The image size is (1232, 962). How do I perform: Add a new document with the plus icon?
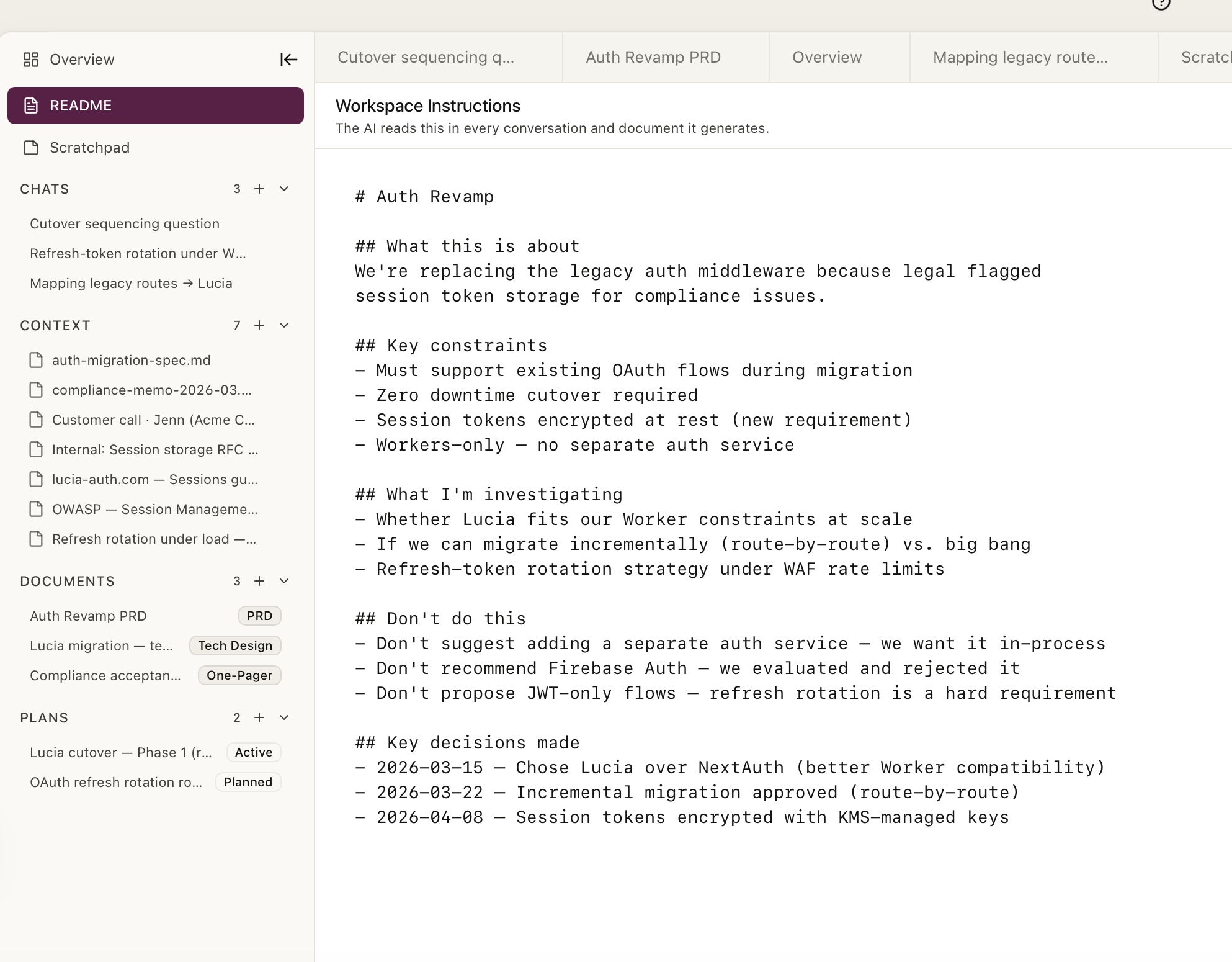[259, 581]
